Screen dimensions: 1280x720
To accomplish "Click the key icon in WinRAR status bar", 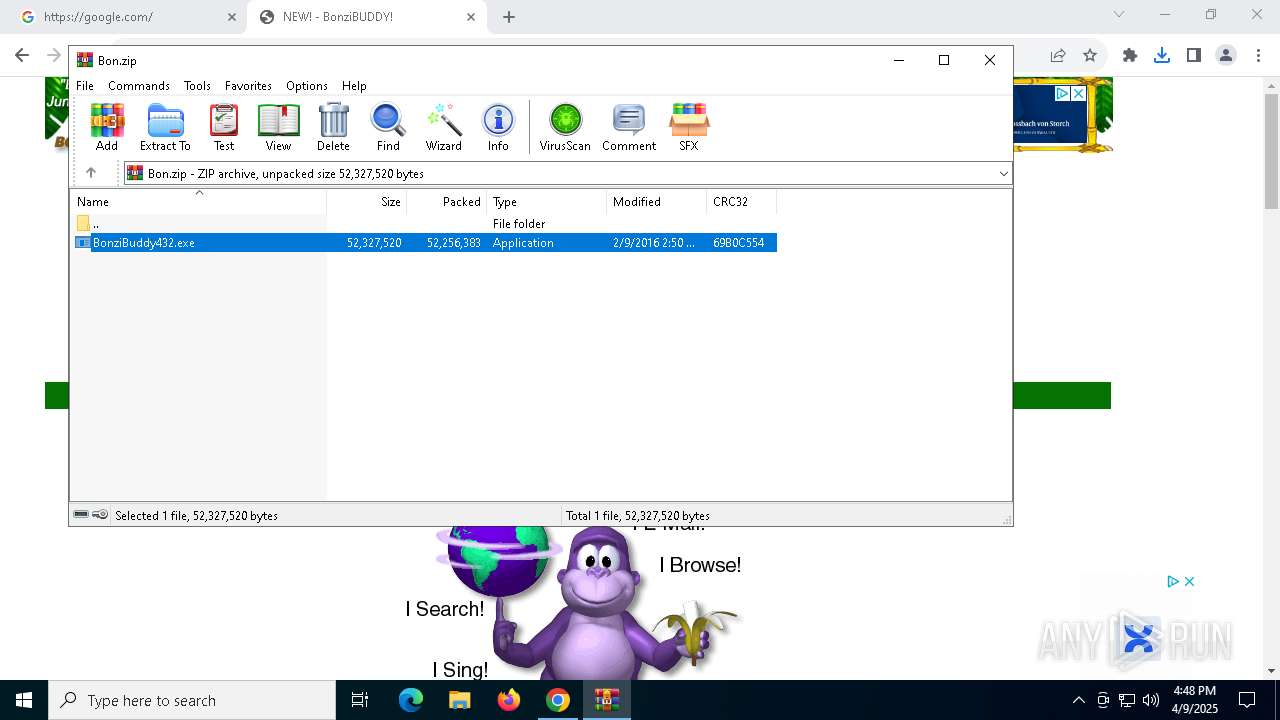I will (x=100, y=515).
